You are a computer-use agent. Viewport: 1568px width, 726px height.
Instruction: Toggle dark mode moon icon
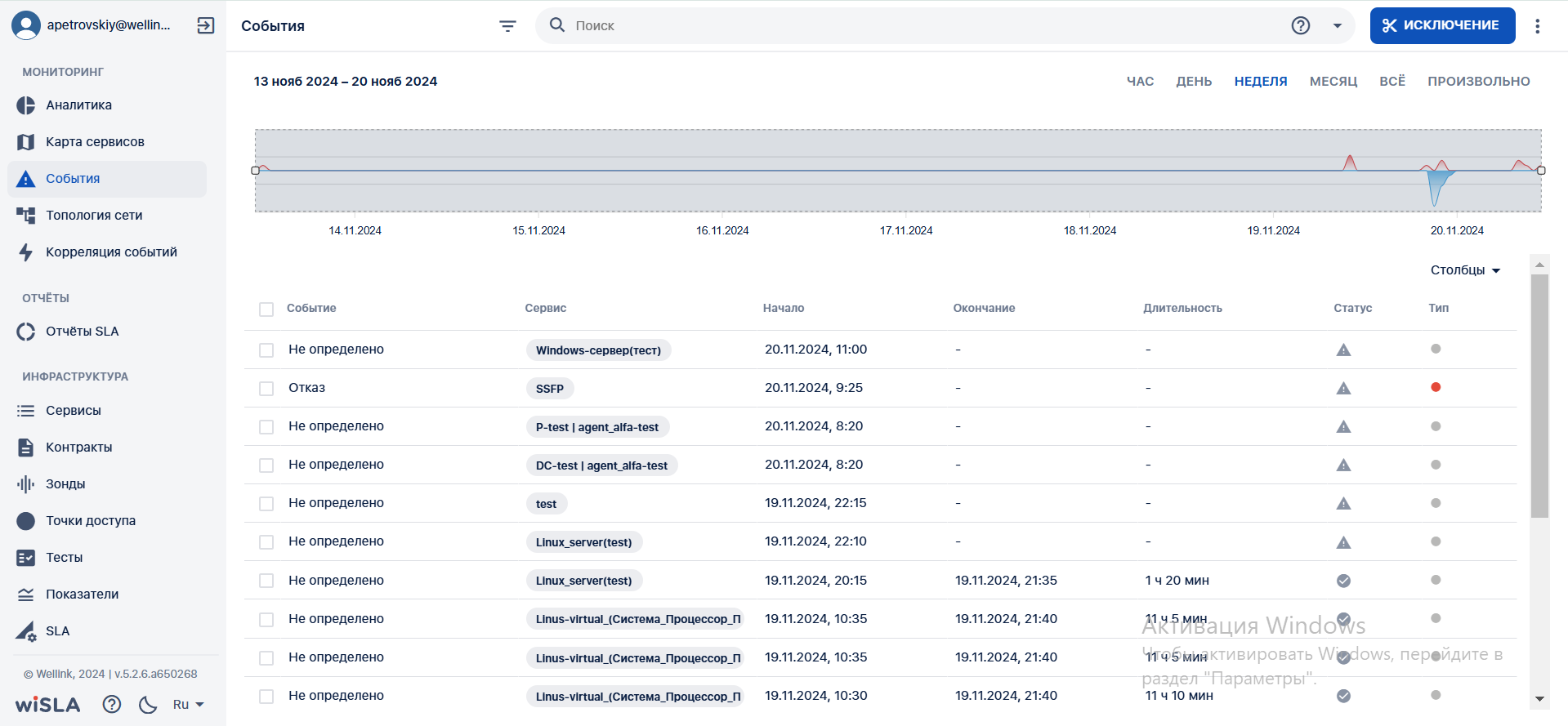click(x=148, y=704)
